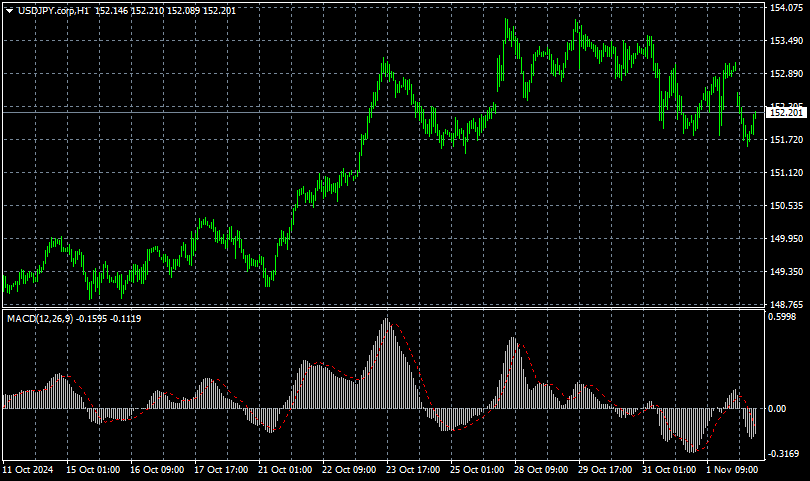Click the 25 Oct 01:00 time label

click(x=477, y=470)
